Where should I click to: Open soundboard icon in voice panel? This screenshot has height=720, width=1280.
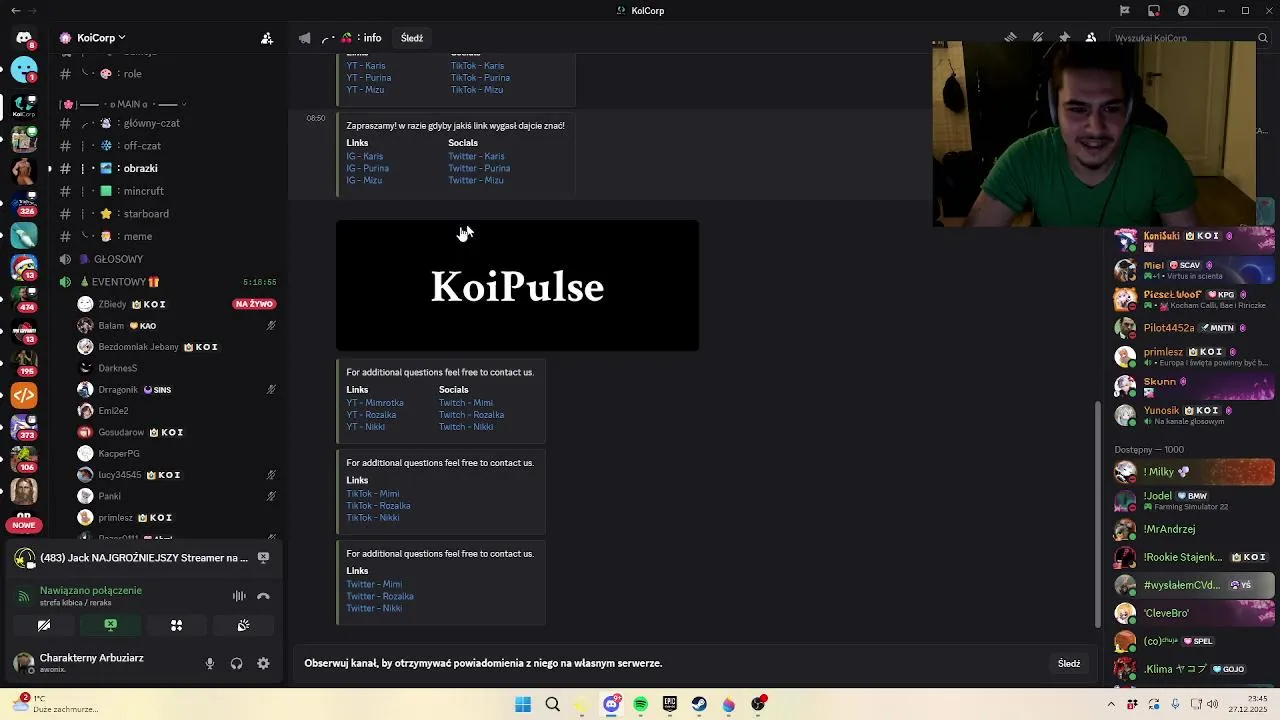click(x=243, y=625)
